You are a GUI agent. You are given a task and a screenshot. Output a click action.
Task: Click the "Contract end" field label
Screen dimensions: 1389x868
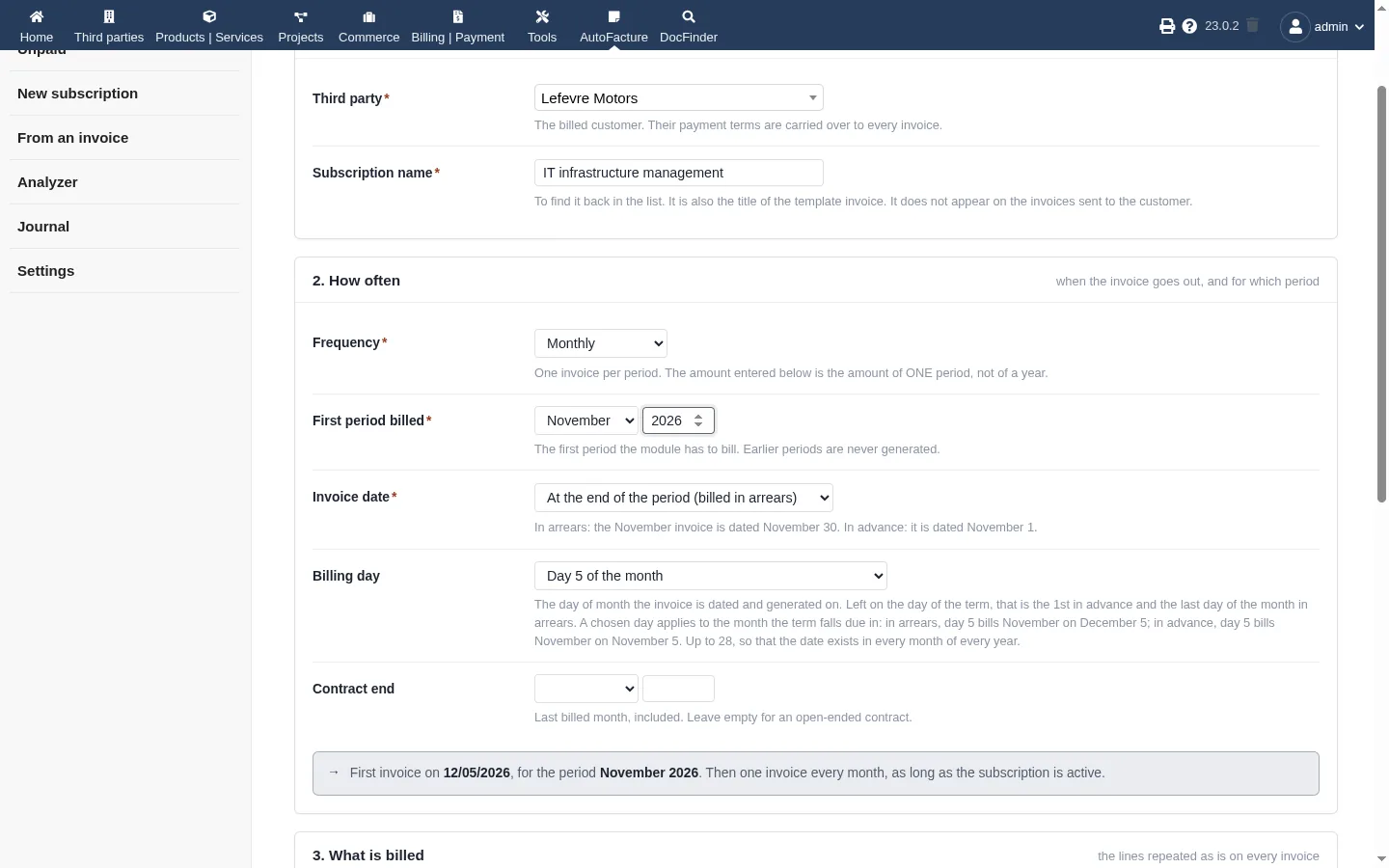coord(353,689)
